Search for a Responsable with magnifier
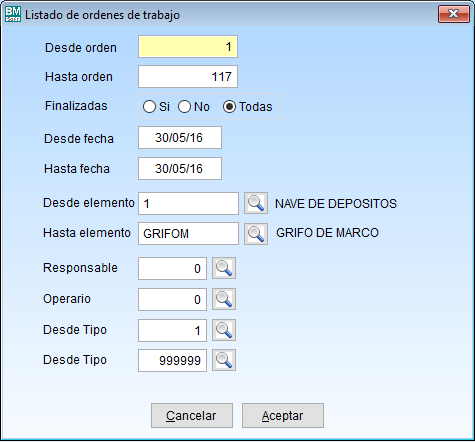Screen dimensions: 475x442 [x=224, y=268]
